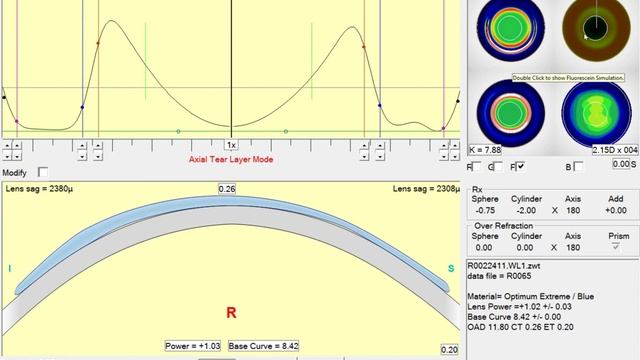Click up arrow of far-right edge stepper
640x360 pixels.
click(x=454, y=146)
